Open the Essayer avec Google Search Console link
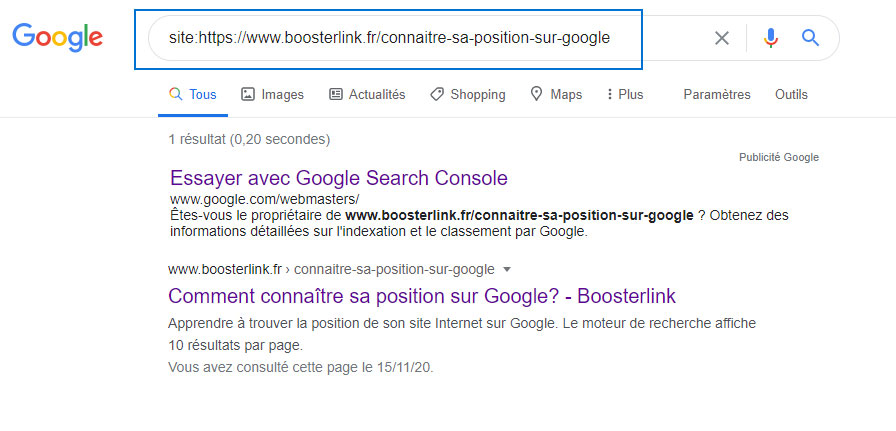 339,178
